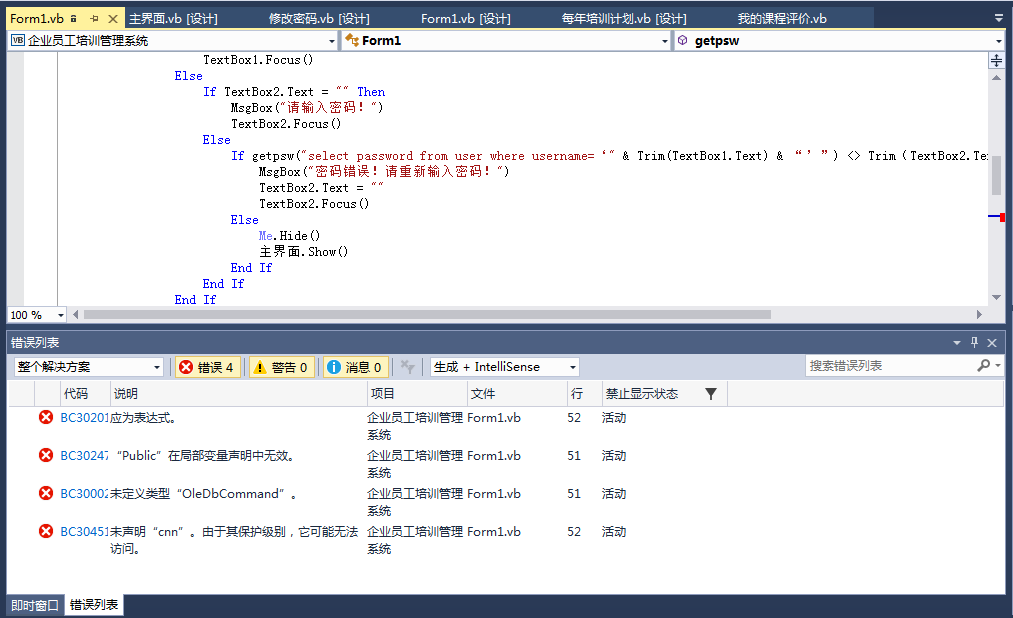Select the 未声明 “cnn” error description
Viewport: 1013px width, 618px height.
pyautogui.click(x=234, y=540)
